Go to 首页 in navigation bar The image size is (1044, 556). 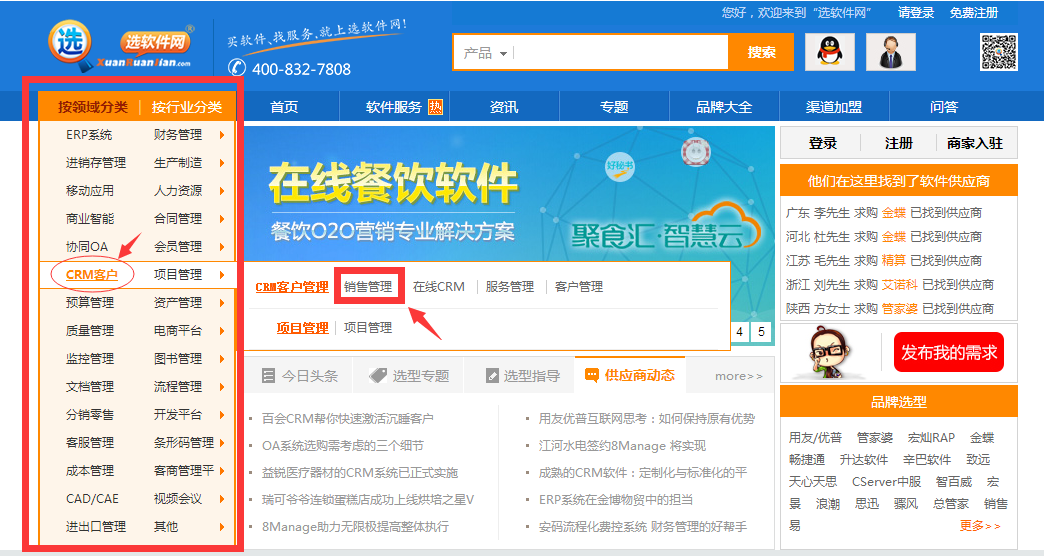pos(284,107)
